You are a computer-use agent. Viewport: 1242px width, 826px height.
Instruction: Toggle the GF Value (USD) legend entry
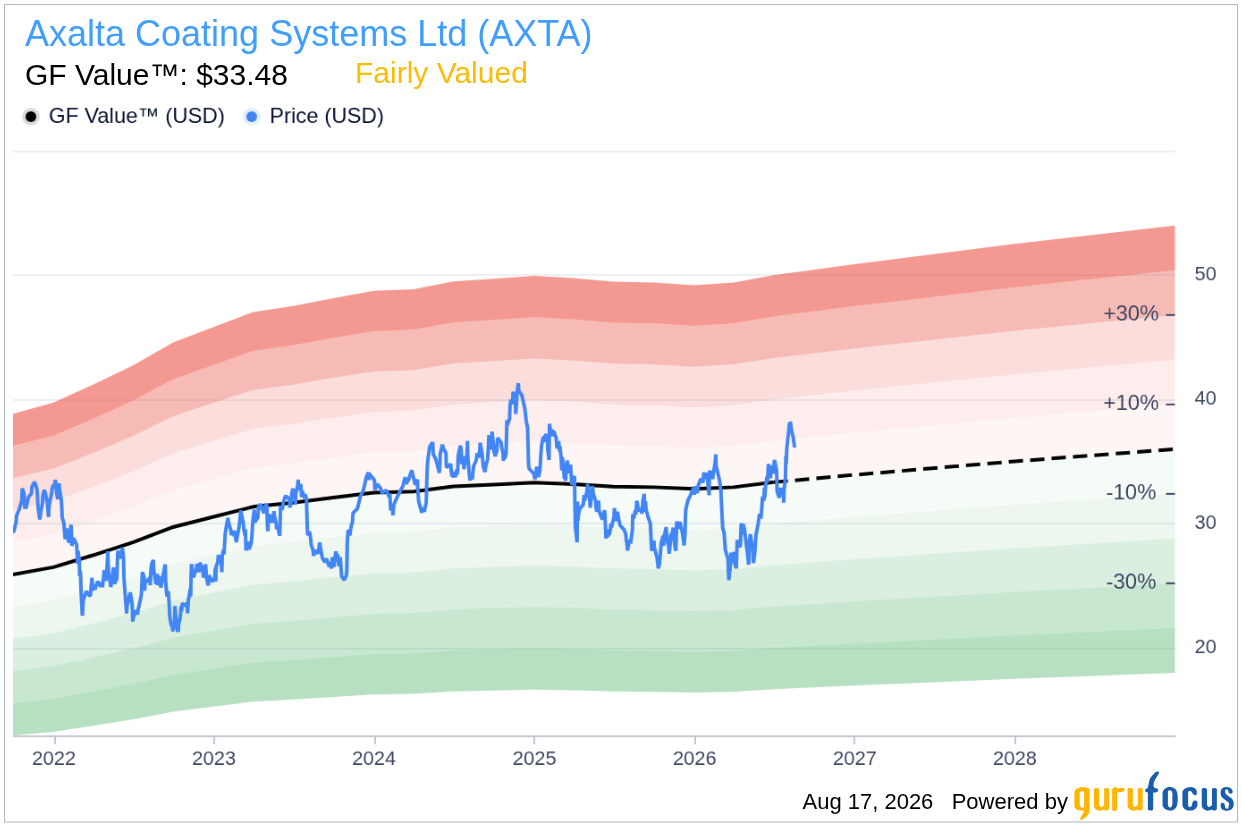(124, 116)
